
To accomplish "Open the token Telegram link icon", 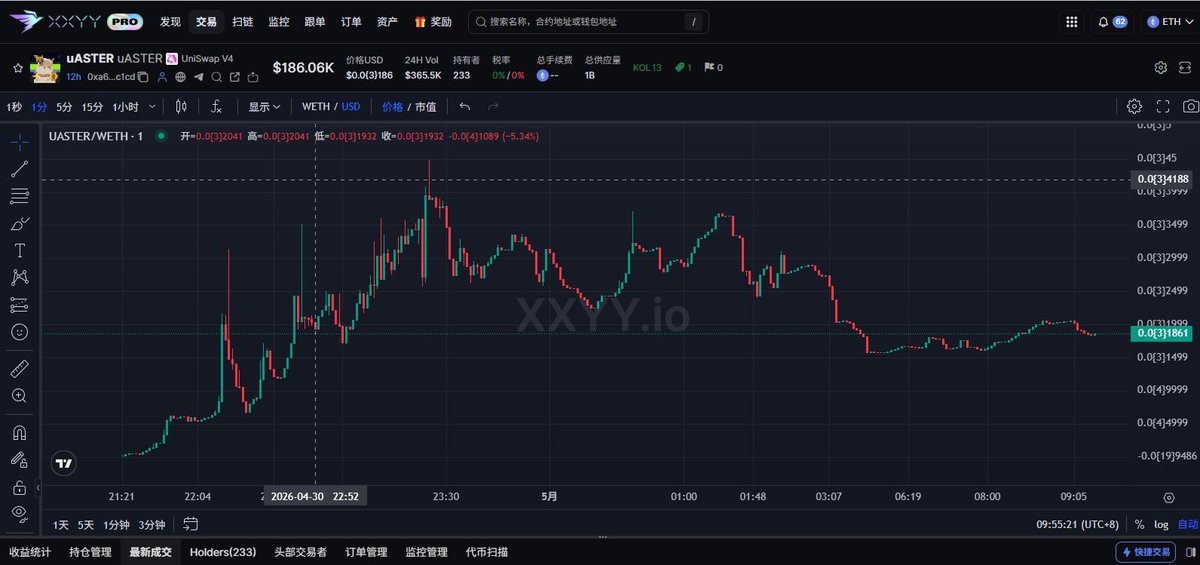I will point(198,77).
